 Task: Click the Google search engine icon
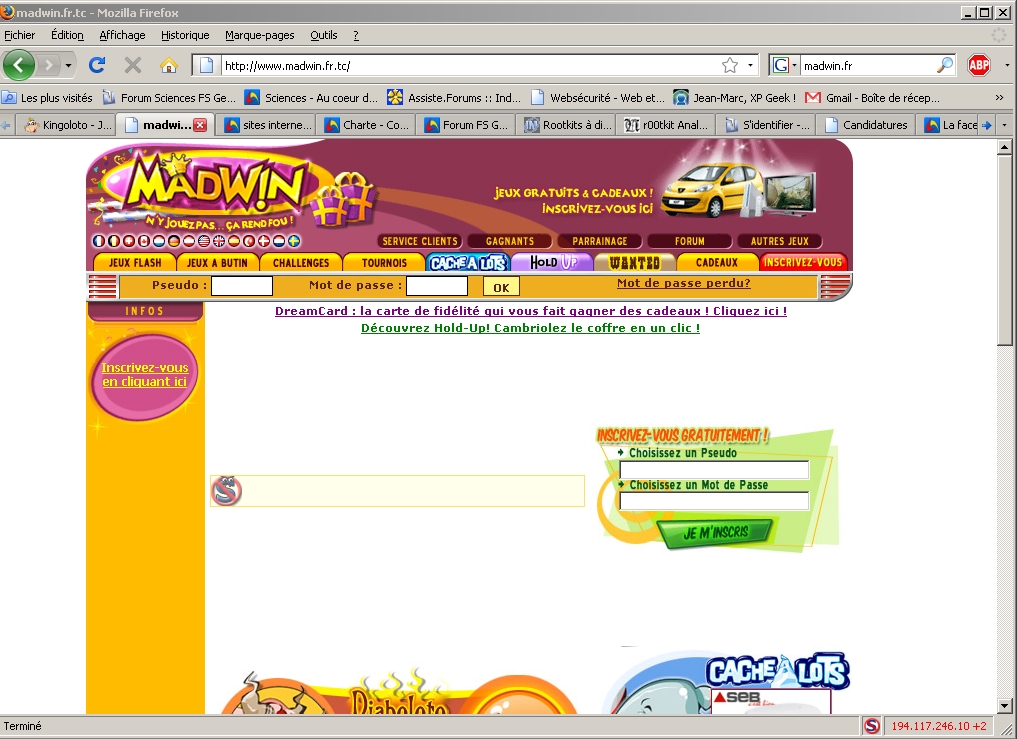(x=781, y=66)
